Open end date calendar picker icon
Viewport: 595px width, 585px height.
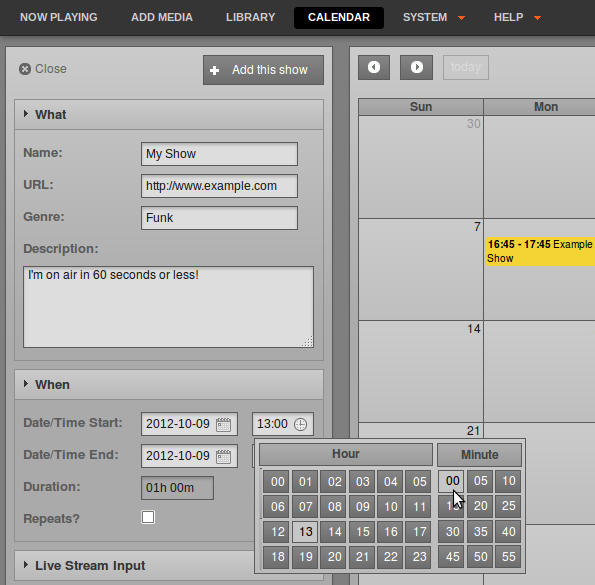point(223,456)
